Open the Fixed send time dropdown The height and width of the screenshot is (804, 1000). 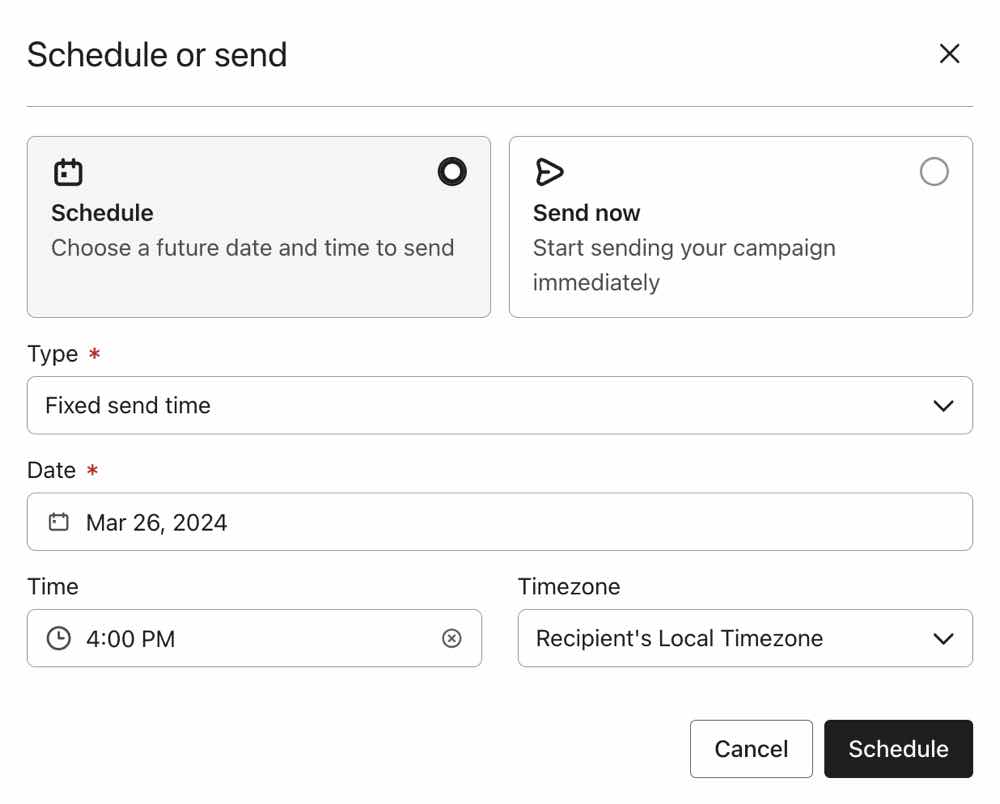pyautogui.click(x=500, y=405)
